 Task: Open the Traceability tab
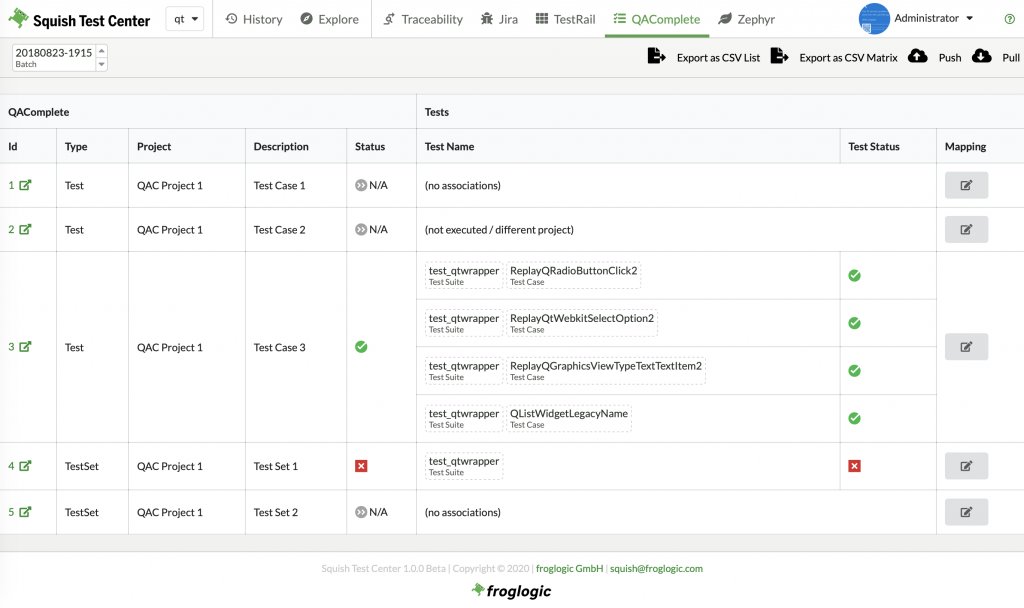pyautogui.click(x=422, y=19)
